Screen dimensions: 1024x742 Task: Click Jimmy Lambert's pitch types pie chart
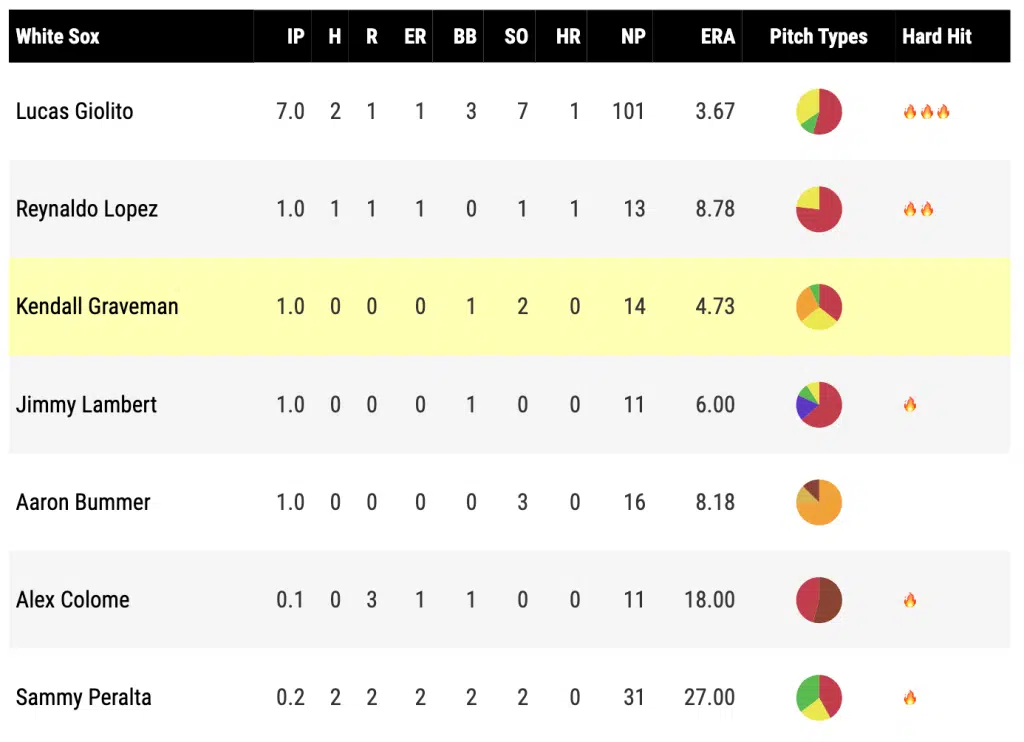pos(819,404)
